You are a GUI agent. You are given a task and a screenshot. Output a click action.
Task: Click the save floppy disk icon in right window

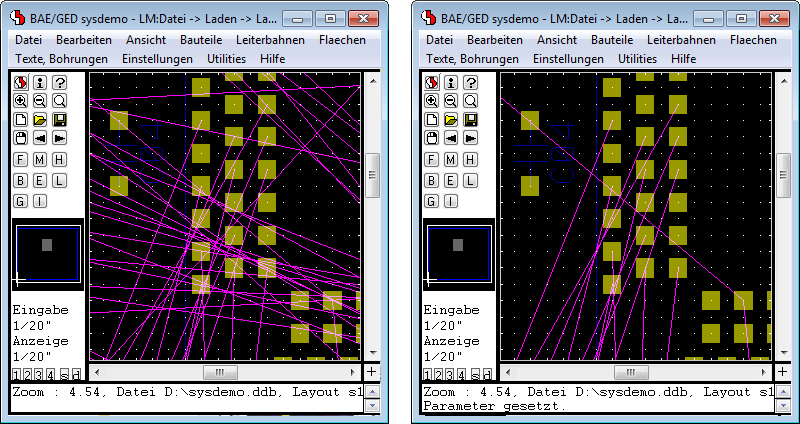click(x=470, y=120)
